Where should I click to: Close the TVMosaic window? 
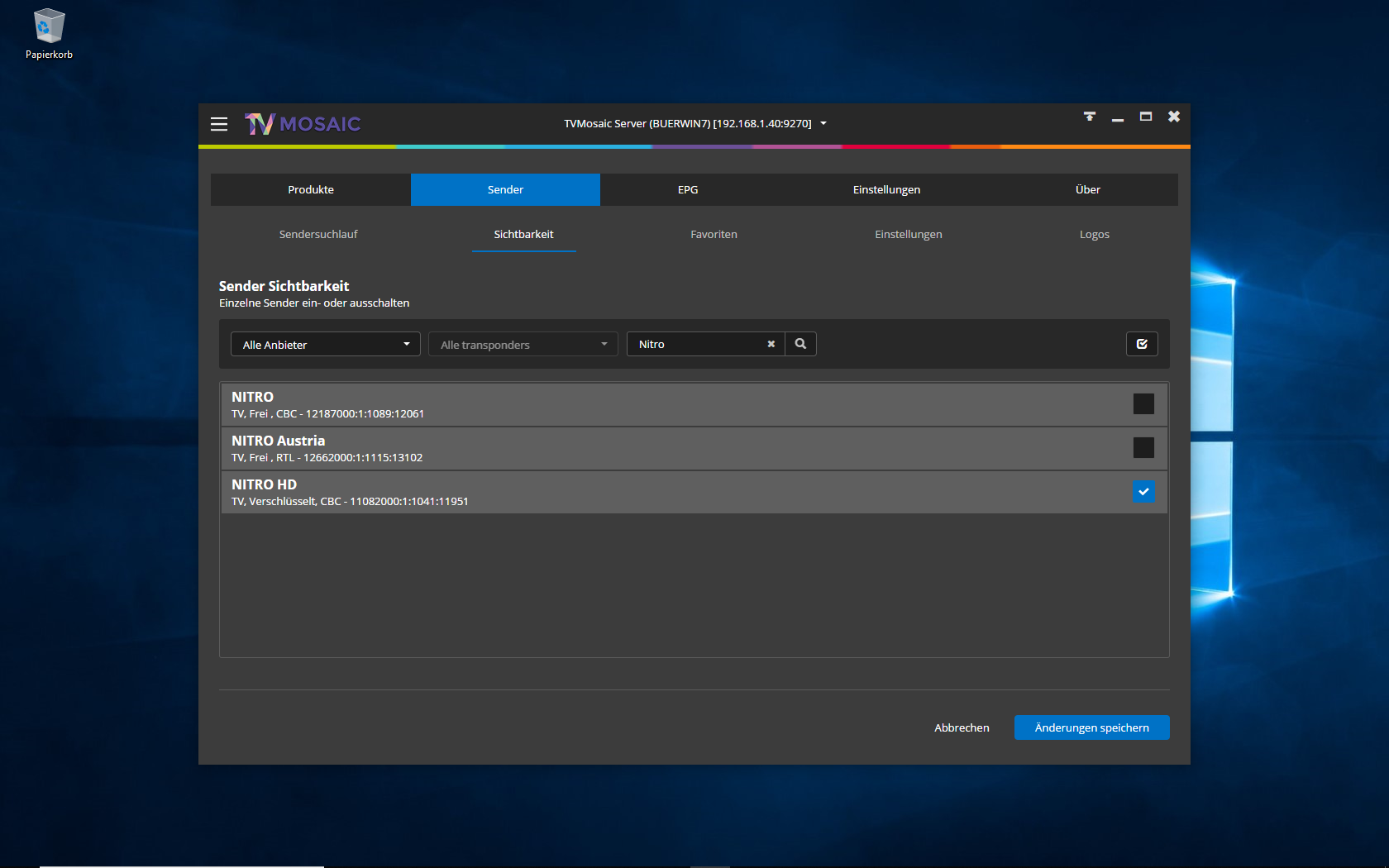point(1174,117)
